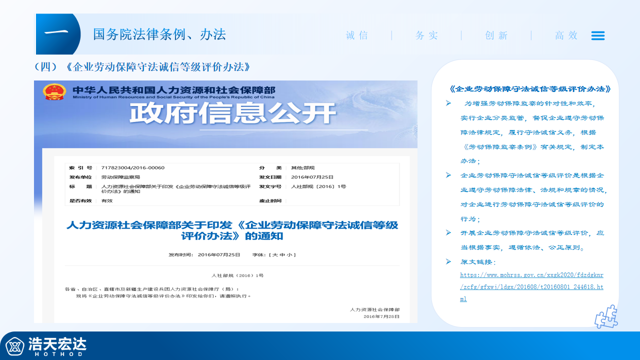Click the ministry name 中华人民共和国人力资源和社会保障部
This screenshot has width=640, height=360.
click(174, 90)
